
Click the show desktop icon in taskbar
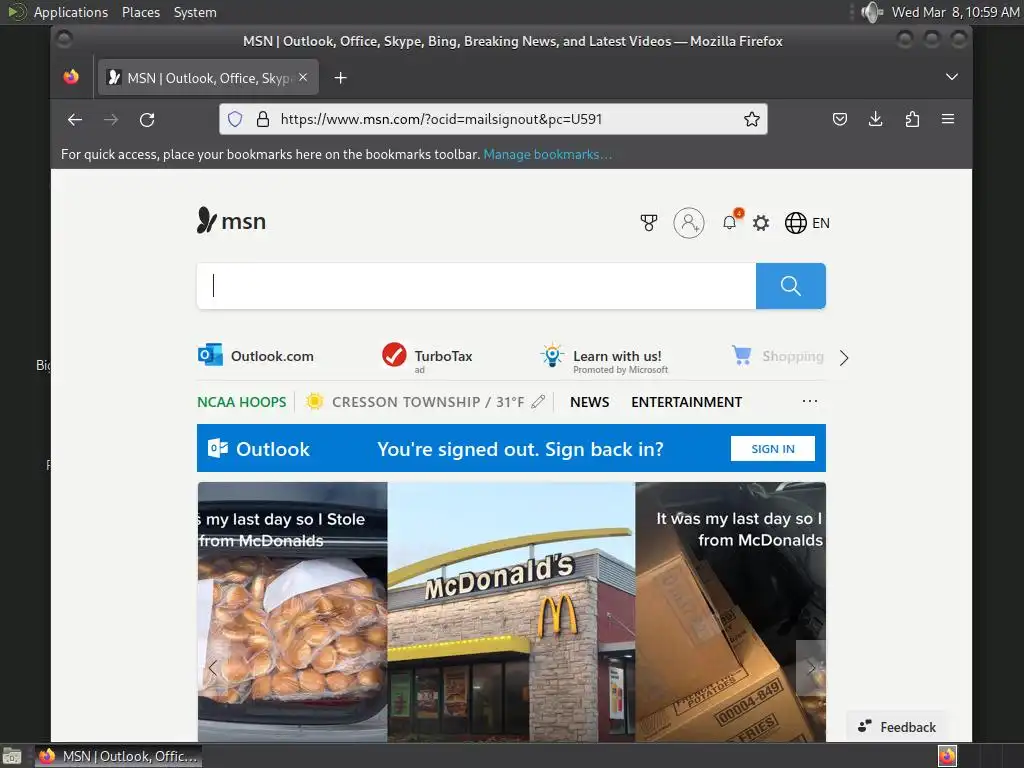[12, 756]
